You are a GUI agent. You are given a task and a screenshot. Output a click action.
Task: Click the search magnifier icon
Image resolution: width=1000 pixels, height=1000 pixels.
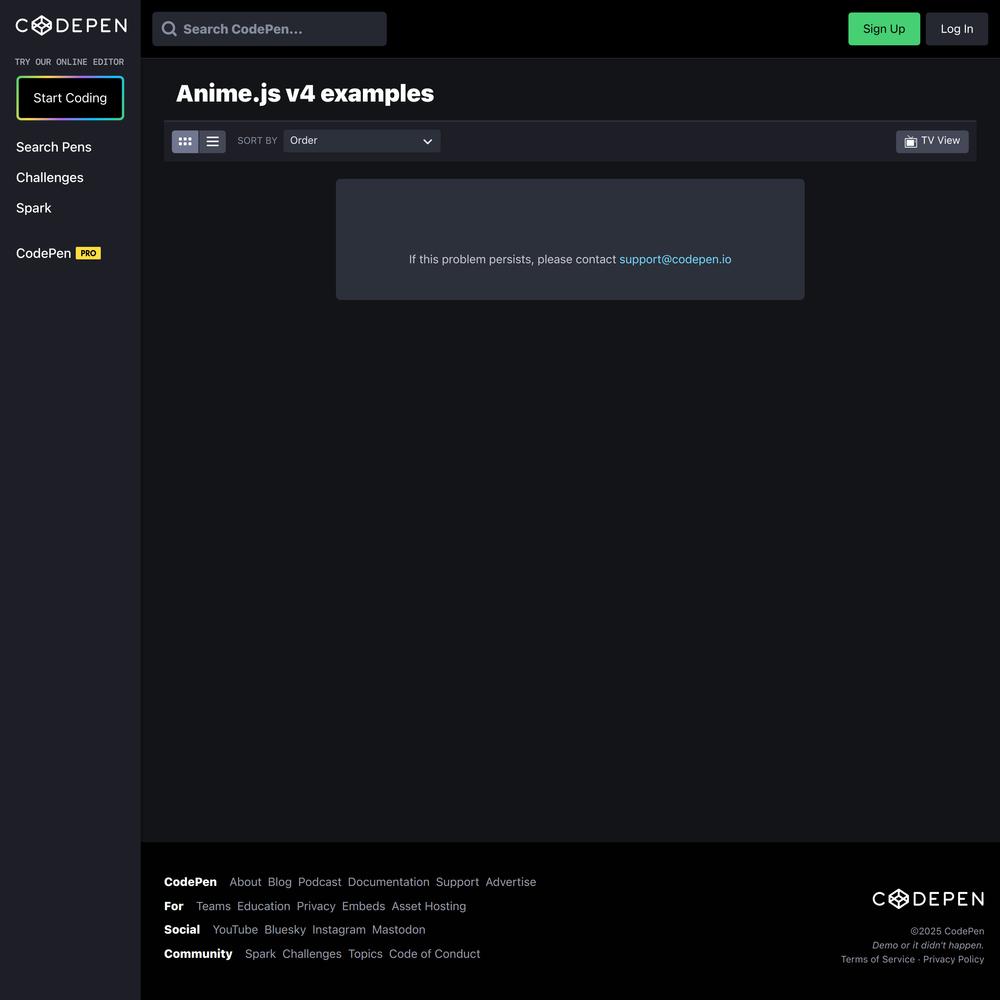coord(169,29)
